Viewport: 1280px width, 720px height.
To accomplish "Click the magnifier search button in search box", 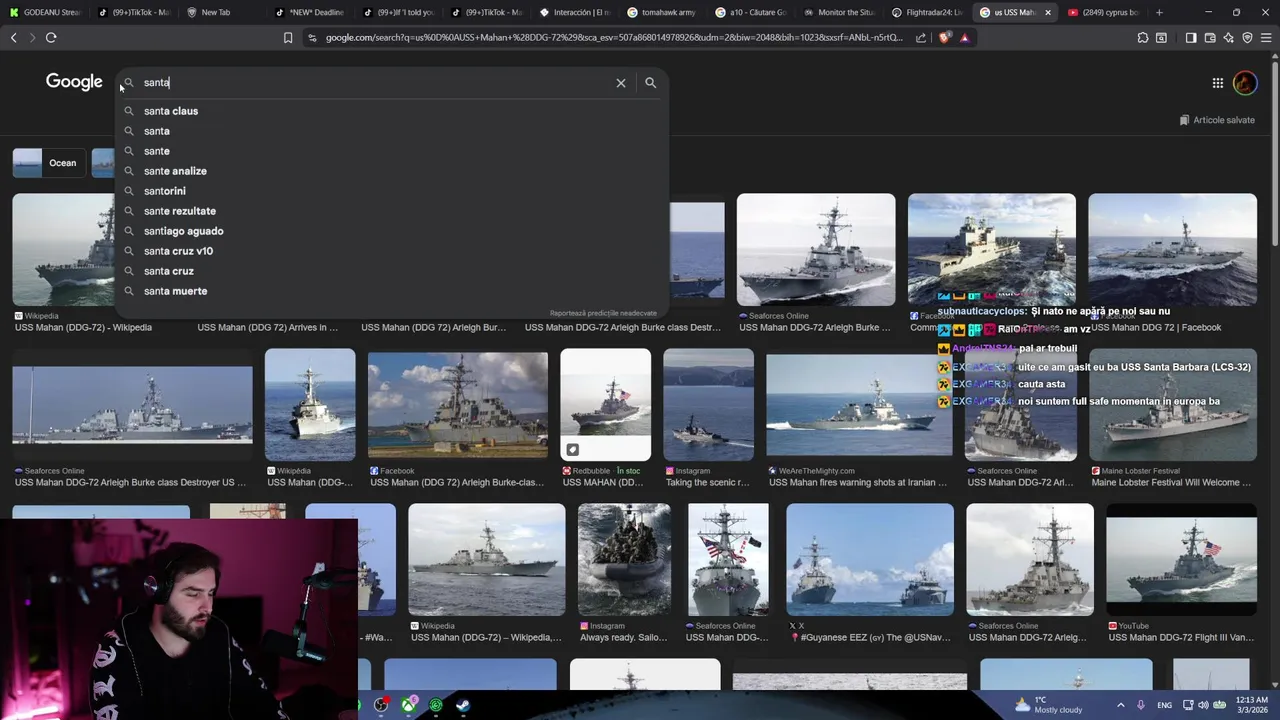I will [x=650, y=83].
